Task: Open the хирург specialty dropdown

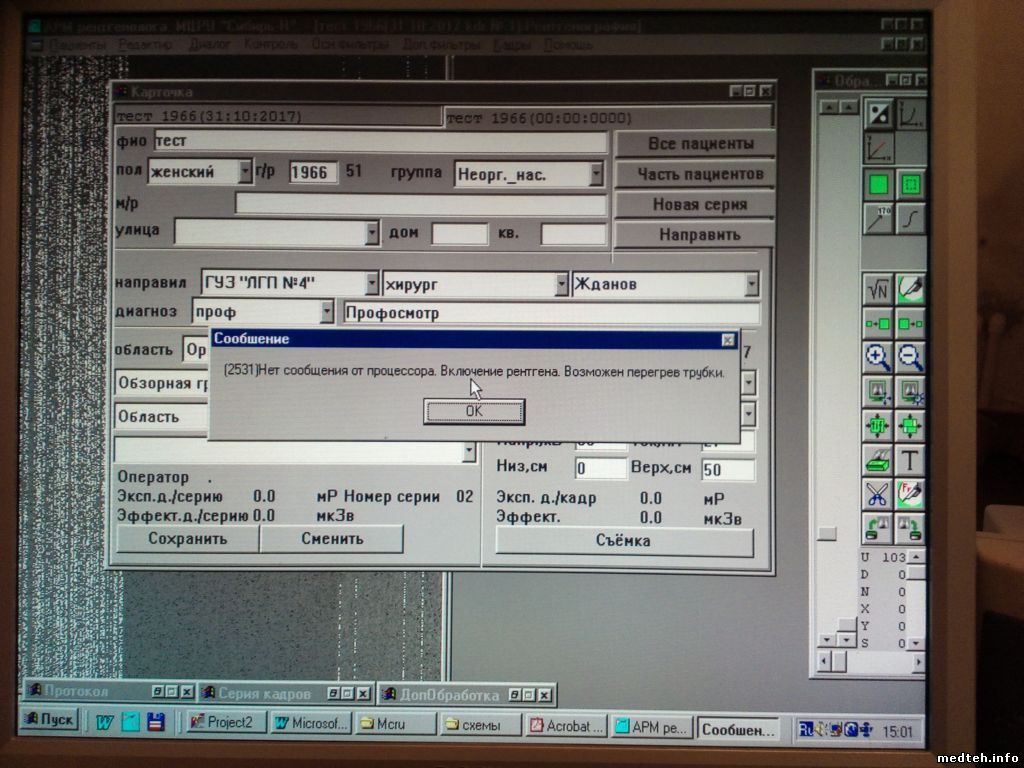Action: 561,284
